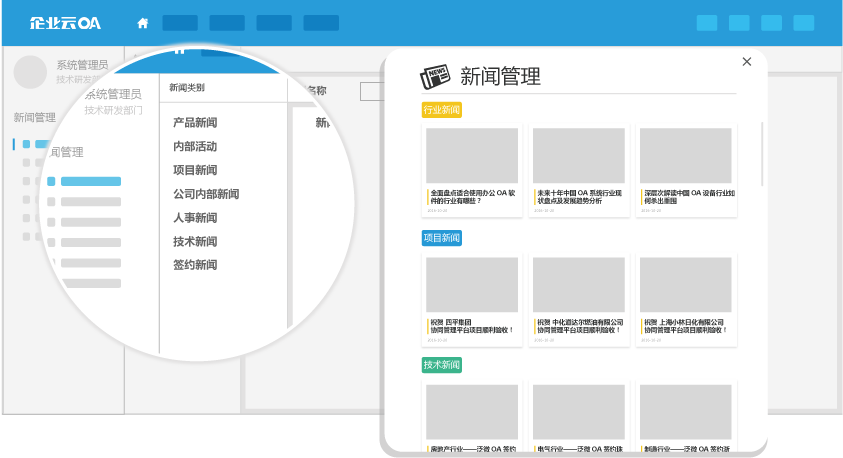Click the home icon in the top bar
This screenshot has height=458, width=843.
(x=143, y=23)
